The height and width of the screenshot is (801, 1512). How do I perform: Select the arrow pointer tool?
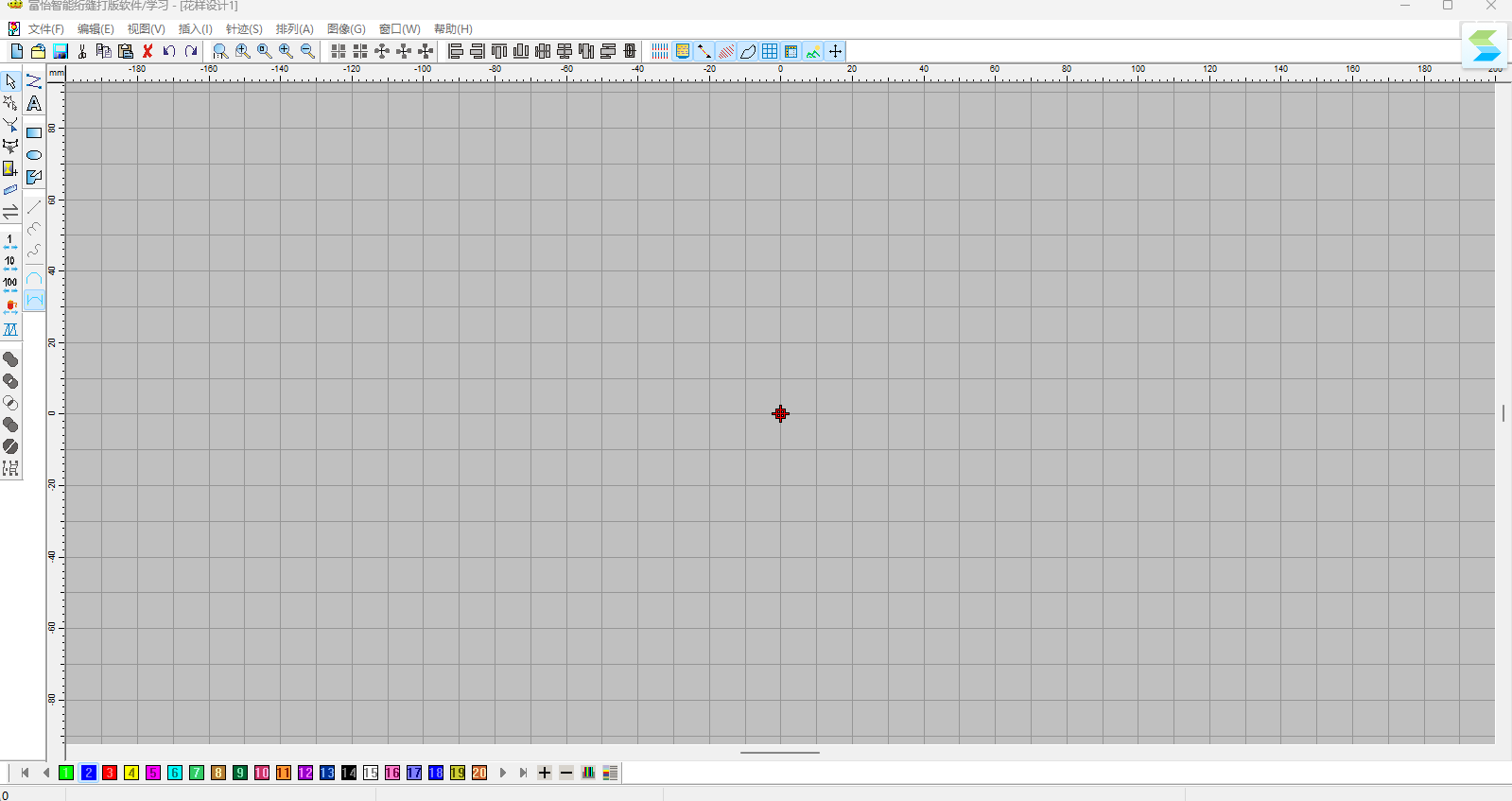click(x=10, y=81)
